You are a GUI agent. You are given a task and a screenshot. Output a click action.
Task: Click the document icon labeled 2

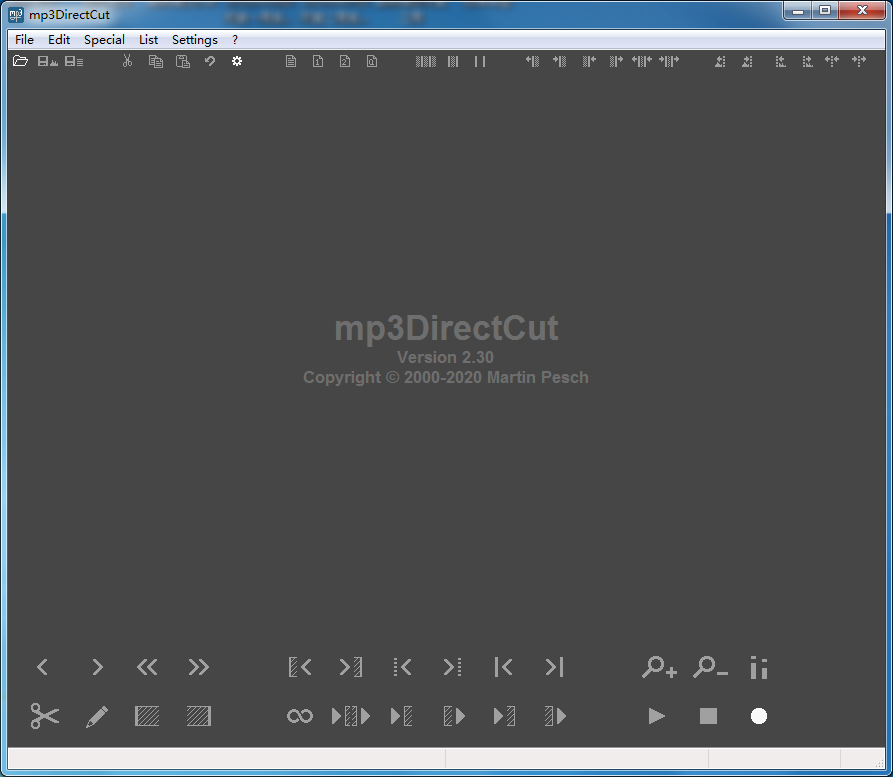point(345,61)
